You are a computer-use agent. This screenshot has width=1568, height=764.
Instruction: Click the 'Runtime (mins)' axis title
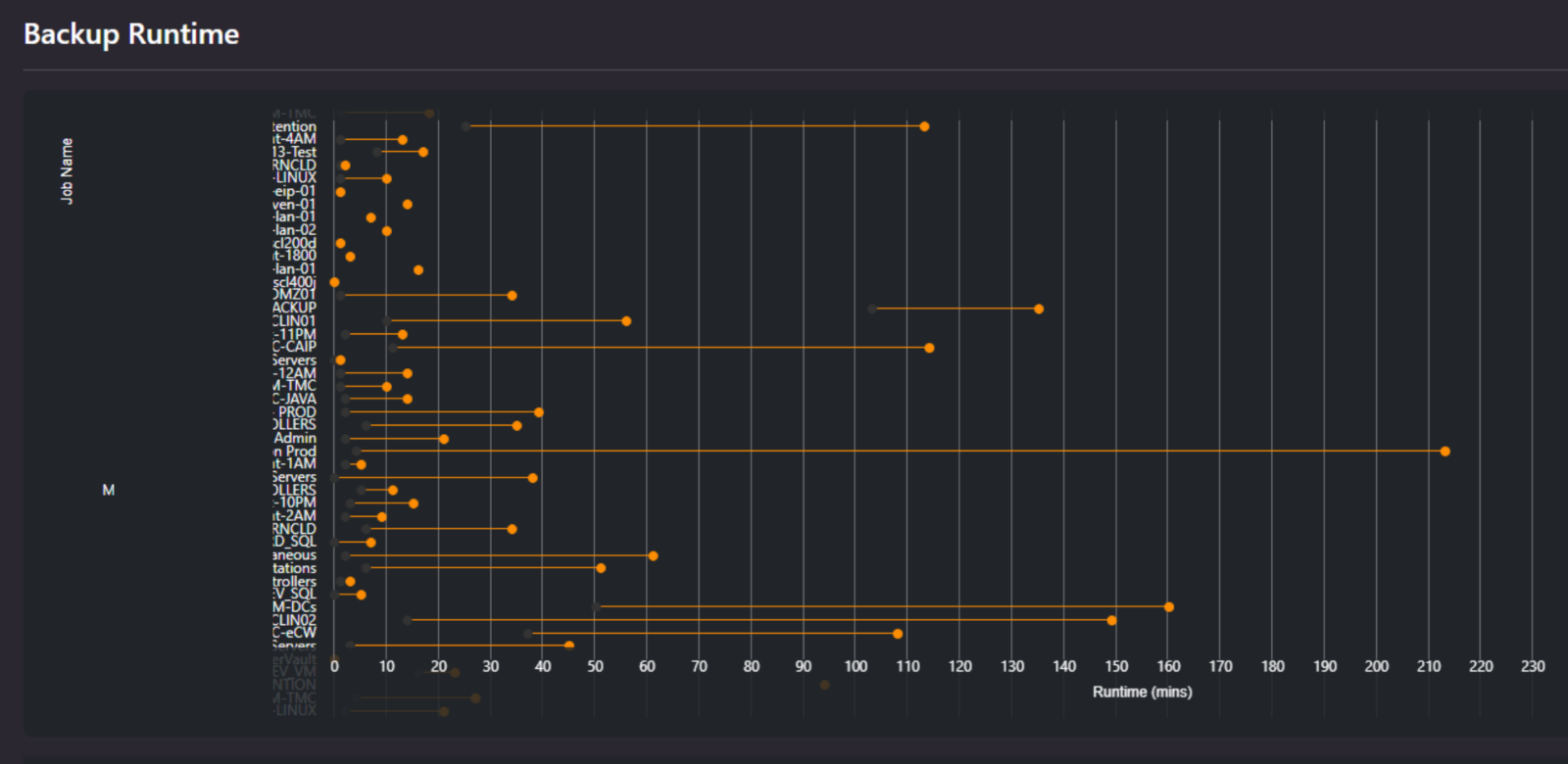coord(1142,692)
